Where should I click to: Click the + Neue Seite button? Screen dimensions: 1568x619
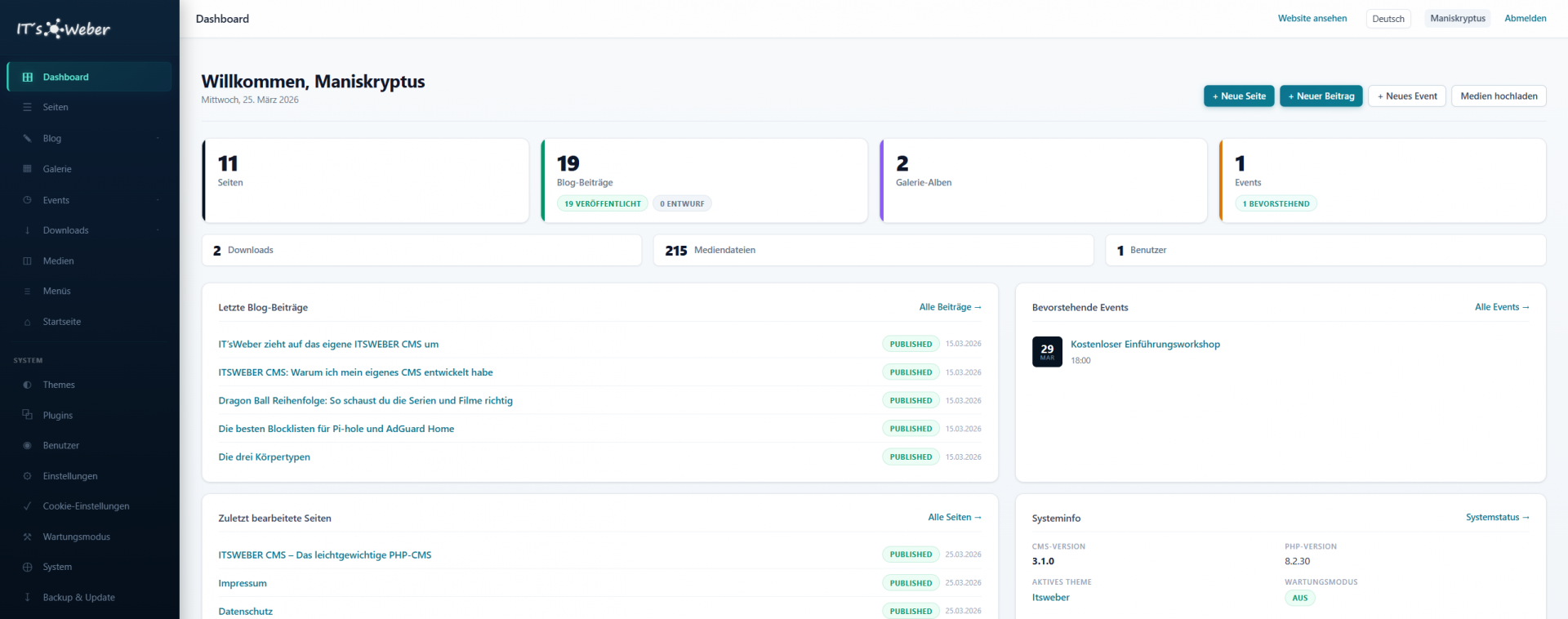click(x=1239, y=96)
